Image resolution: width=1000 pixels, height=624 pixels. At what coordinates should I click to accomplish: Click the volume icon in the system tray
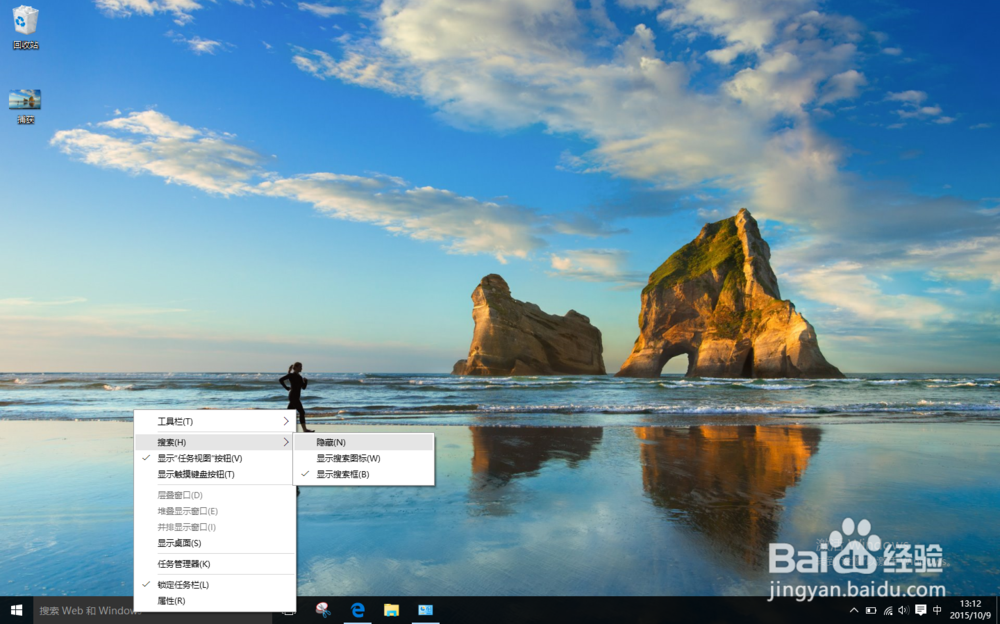(903, 611)
